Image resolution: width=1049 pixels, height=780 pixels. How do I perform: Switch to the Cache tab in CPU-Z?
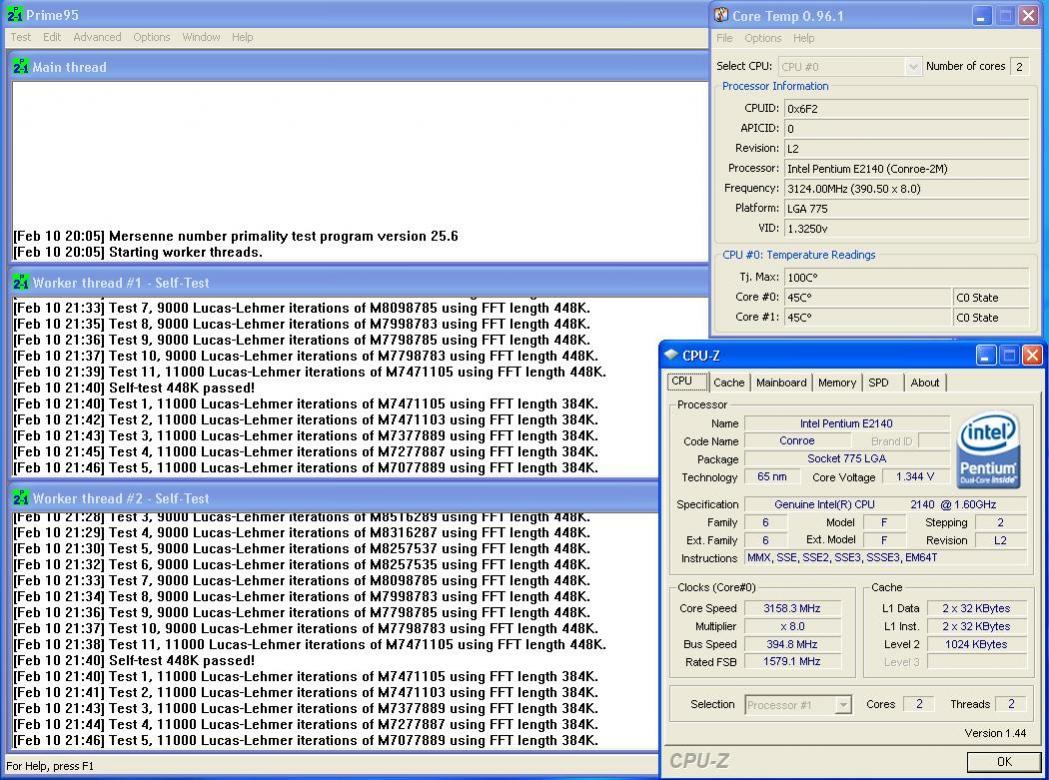(x=729, y=383)
